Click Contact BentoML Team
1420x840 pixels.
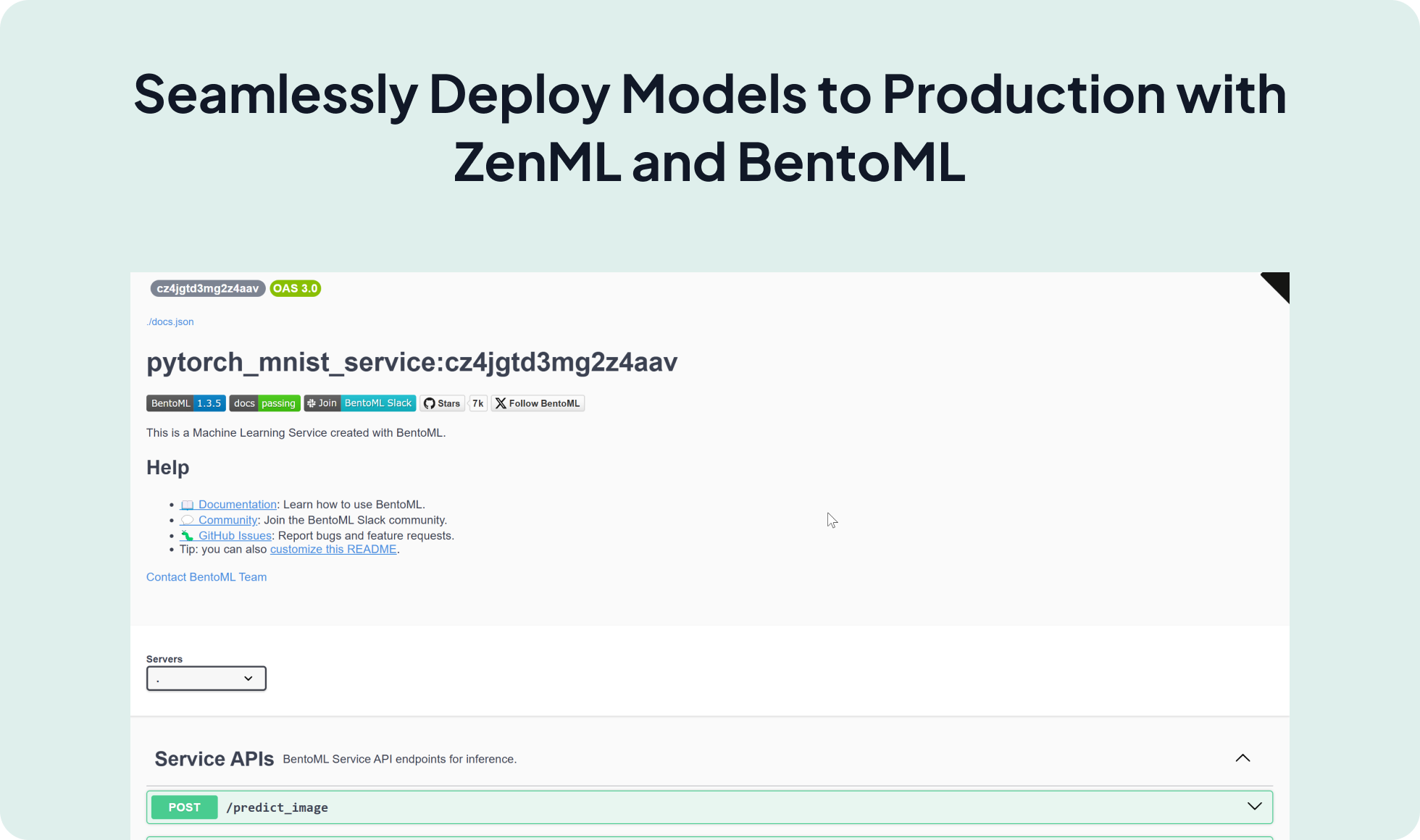pos(206,576)
